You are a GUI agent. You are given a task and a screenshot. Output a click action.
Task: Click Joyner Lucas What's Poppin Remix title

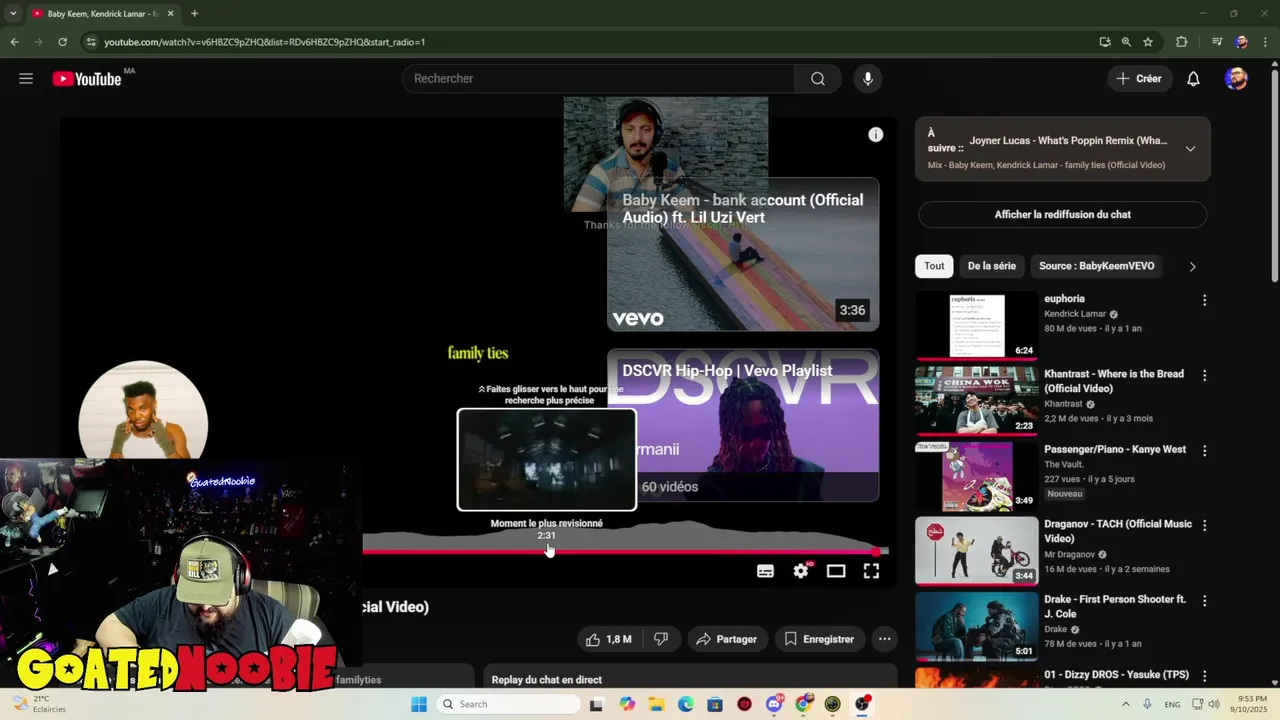(1068, 141)
